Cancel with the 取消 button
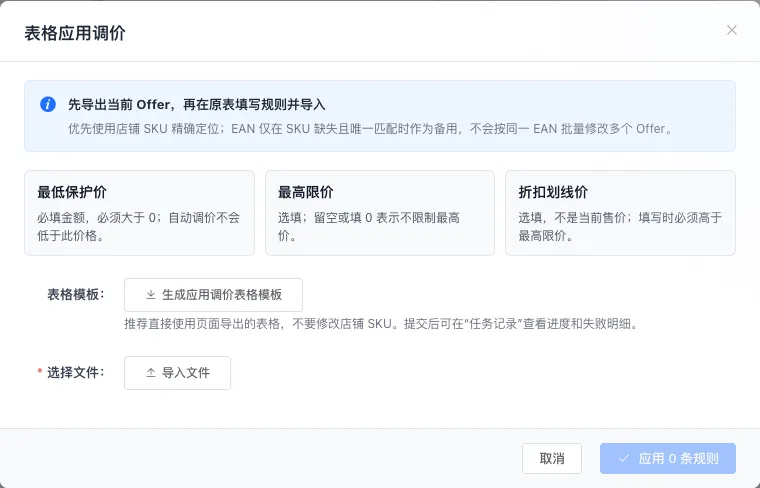The width and height of the screenshot is (760, 488). [552, 458]
